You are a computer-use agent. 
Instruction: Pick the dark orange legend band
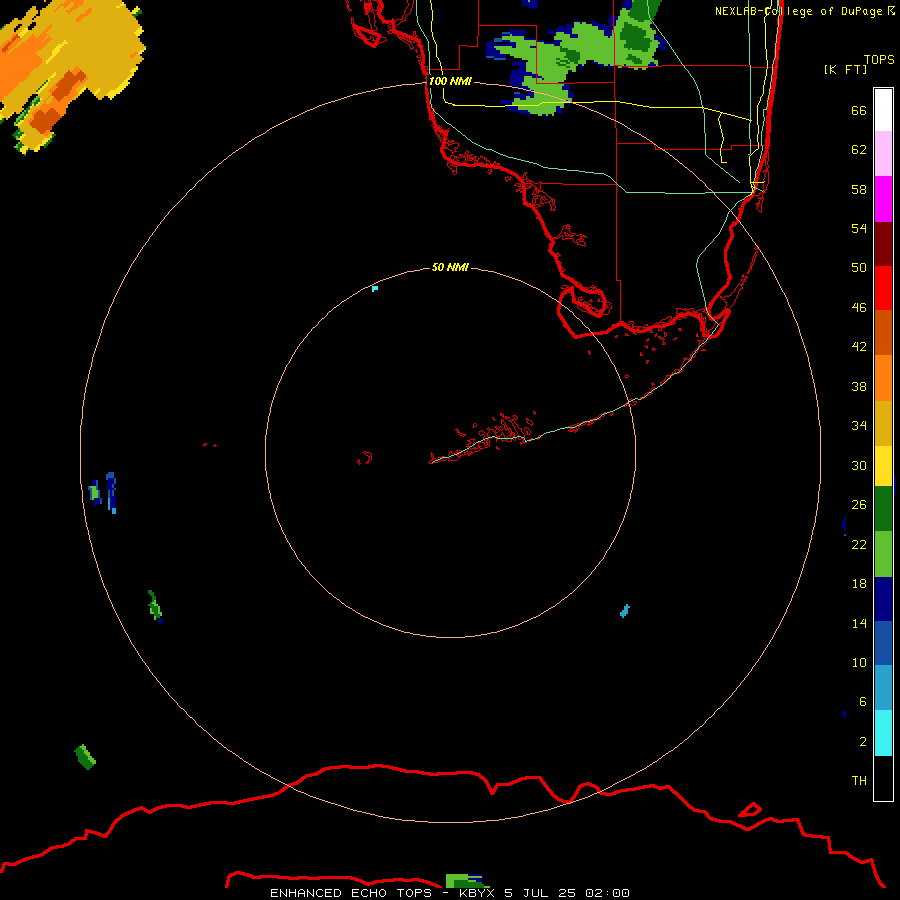click(883, 332)
